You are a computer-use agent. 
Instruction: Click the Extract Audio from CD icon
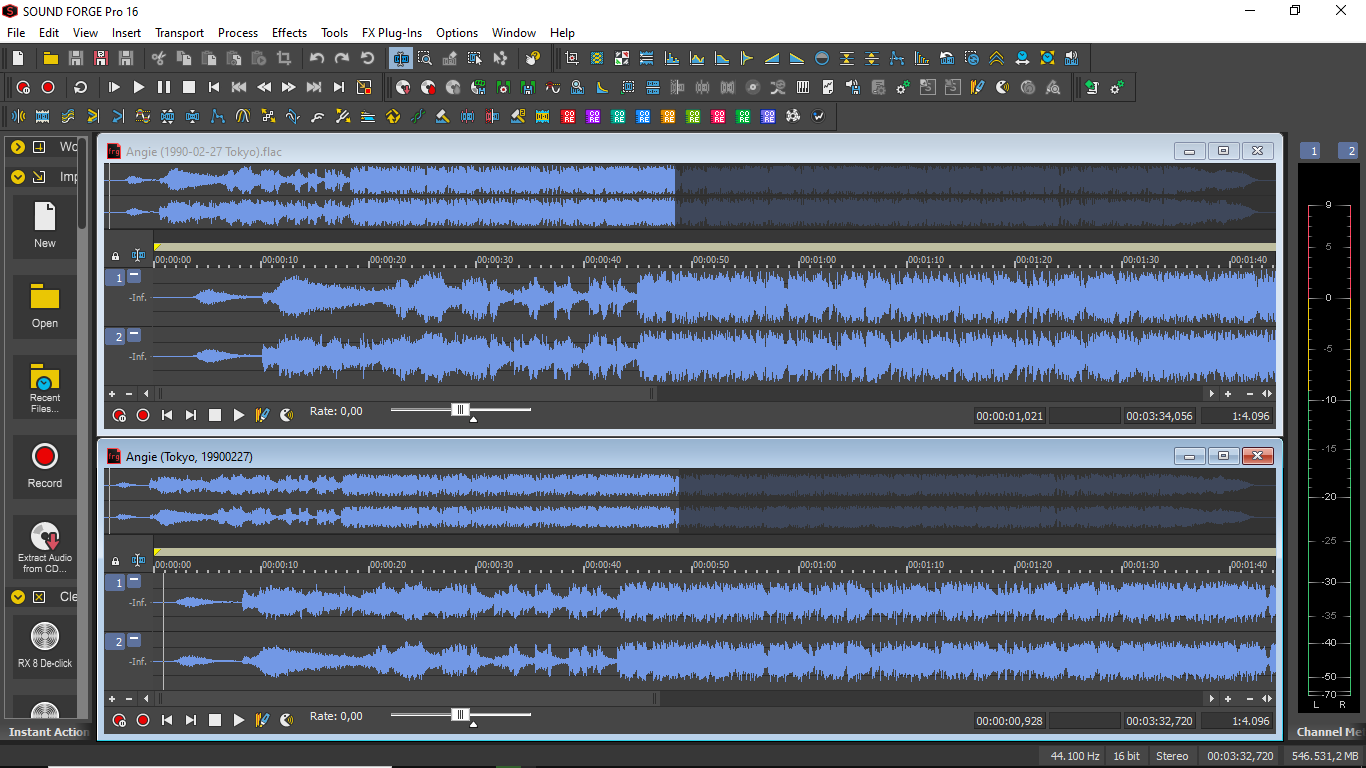(x=44, y=537)
